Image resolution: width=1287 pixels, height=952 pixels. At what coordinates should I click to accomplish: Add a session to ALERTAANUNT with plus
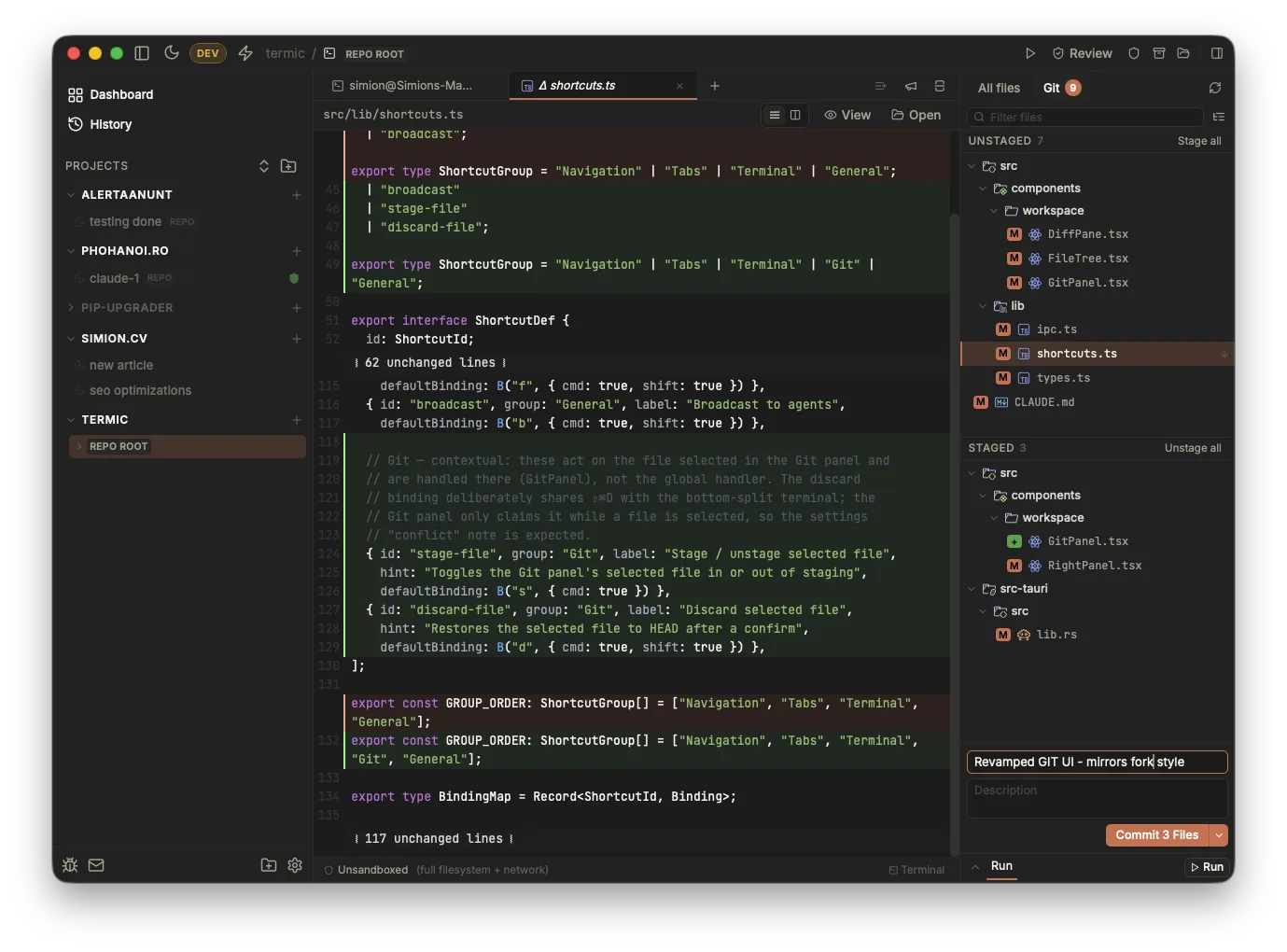coord(297,195)
